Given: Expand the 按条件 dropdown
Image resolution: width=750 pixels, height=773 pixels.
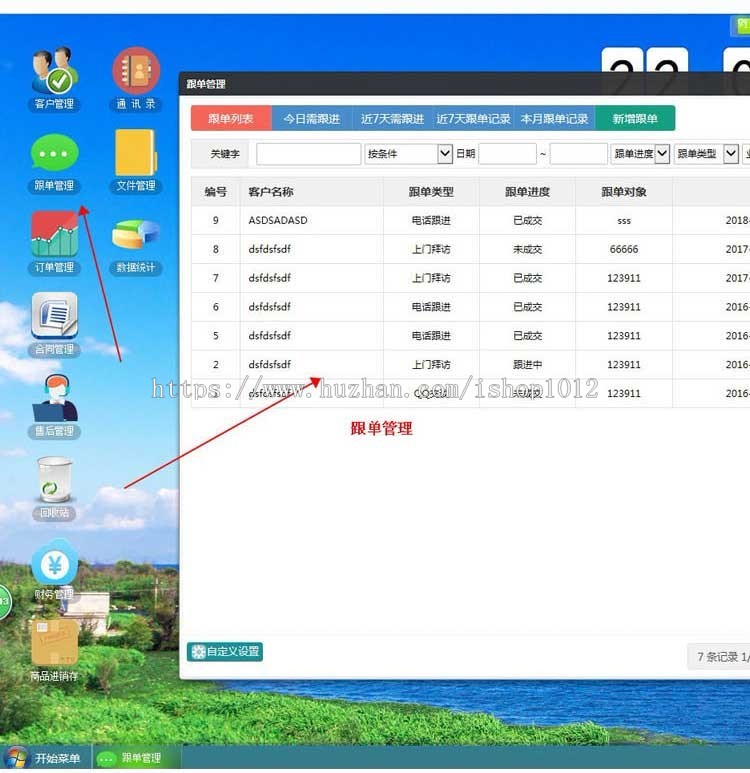Looking at the screenshot, I should click(x=408, y=154).
